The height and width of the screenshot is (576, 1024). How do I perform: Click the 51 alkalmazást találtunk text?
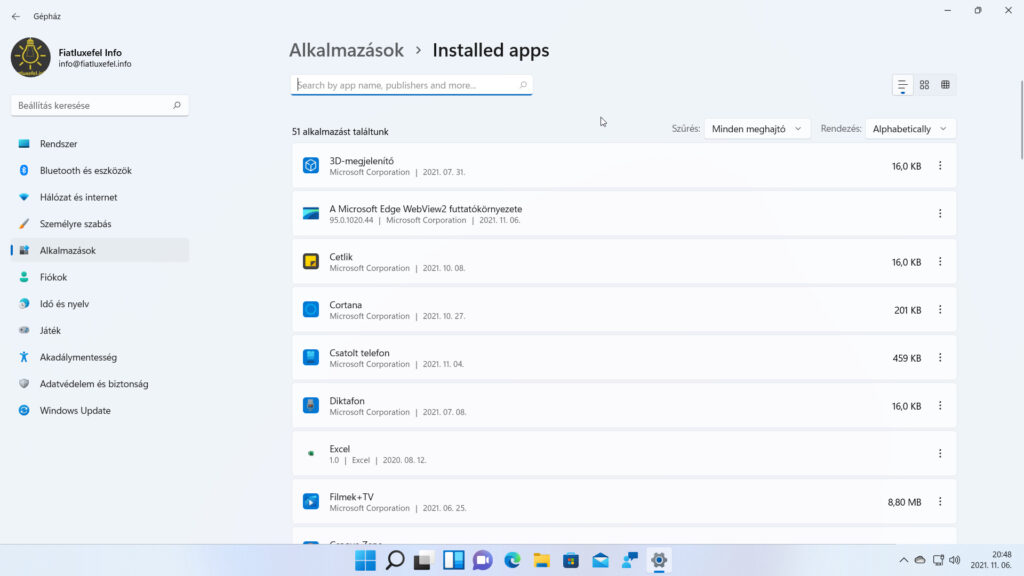(340, 132)
